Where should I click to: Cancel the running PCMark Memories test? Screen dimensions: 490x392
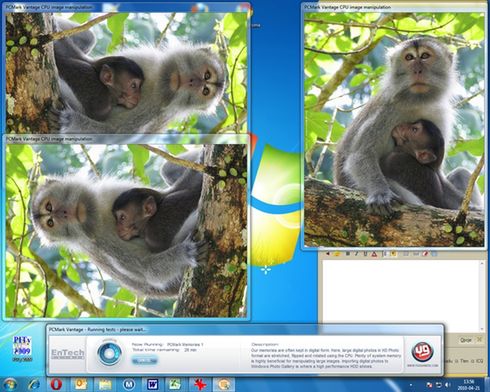click(x=144, y=361)
